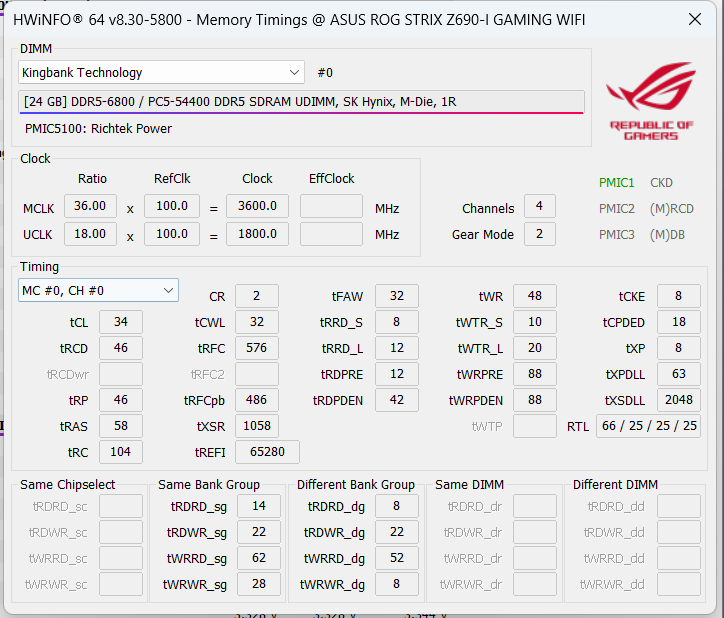Click the tWRWR_dg value field
The height and width of the screenshot is (618, 724).
(397, 584)
